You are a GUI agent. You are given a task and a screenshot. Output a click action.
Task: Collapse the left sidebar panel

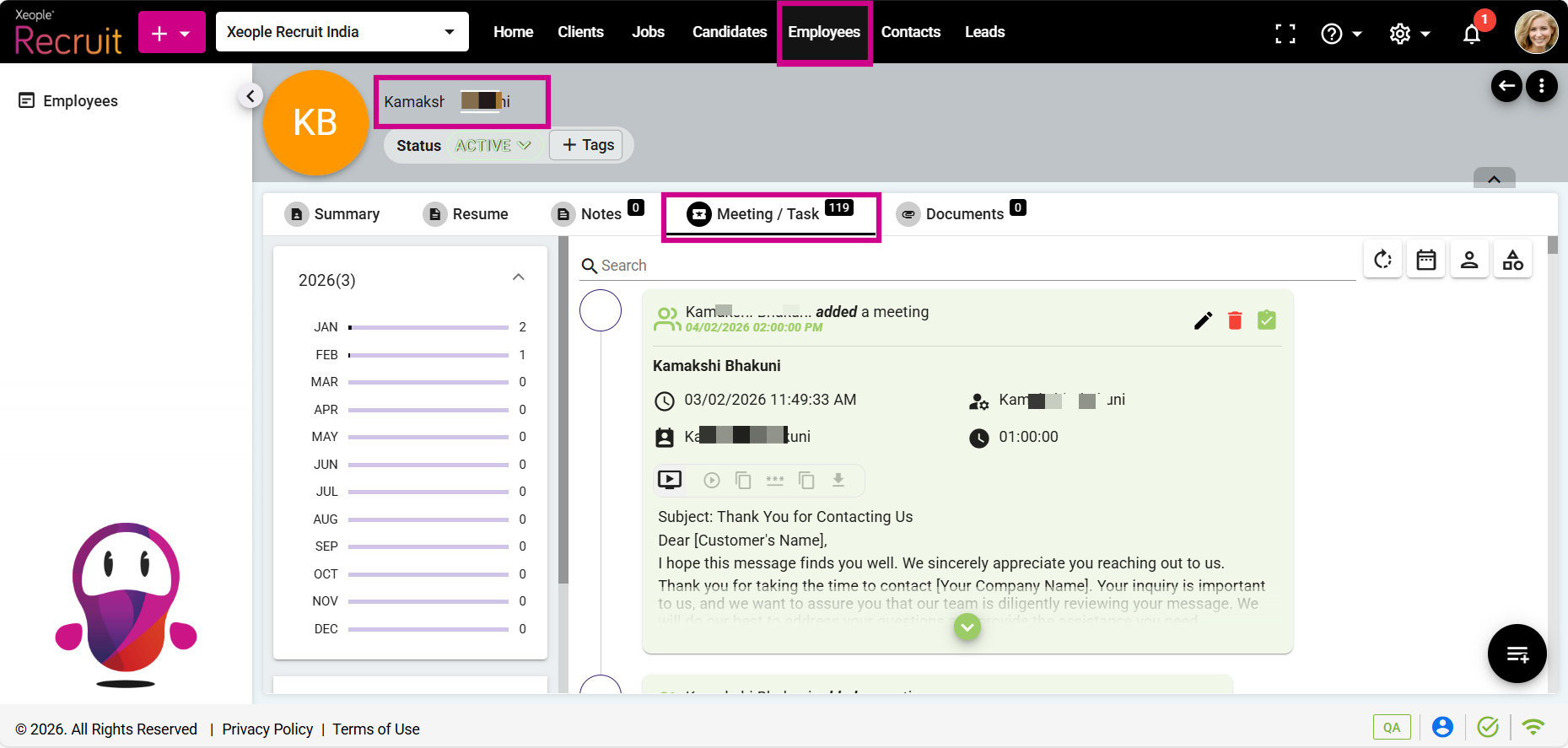pos(250,96)
